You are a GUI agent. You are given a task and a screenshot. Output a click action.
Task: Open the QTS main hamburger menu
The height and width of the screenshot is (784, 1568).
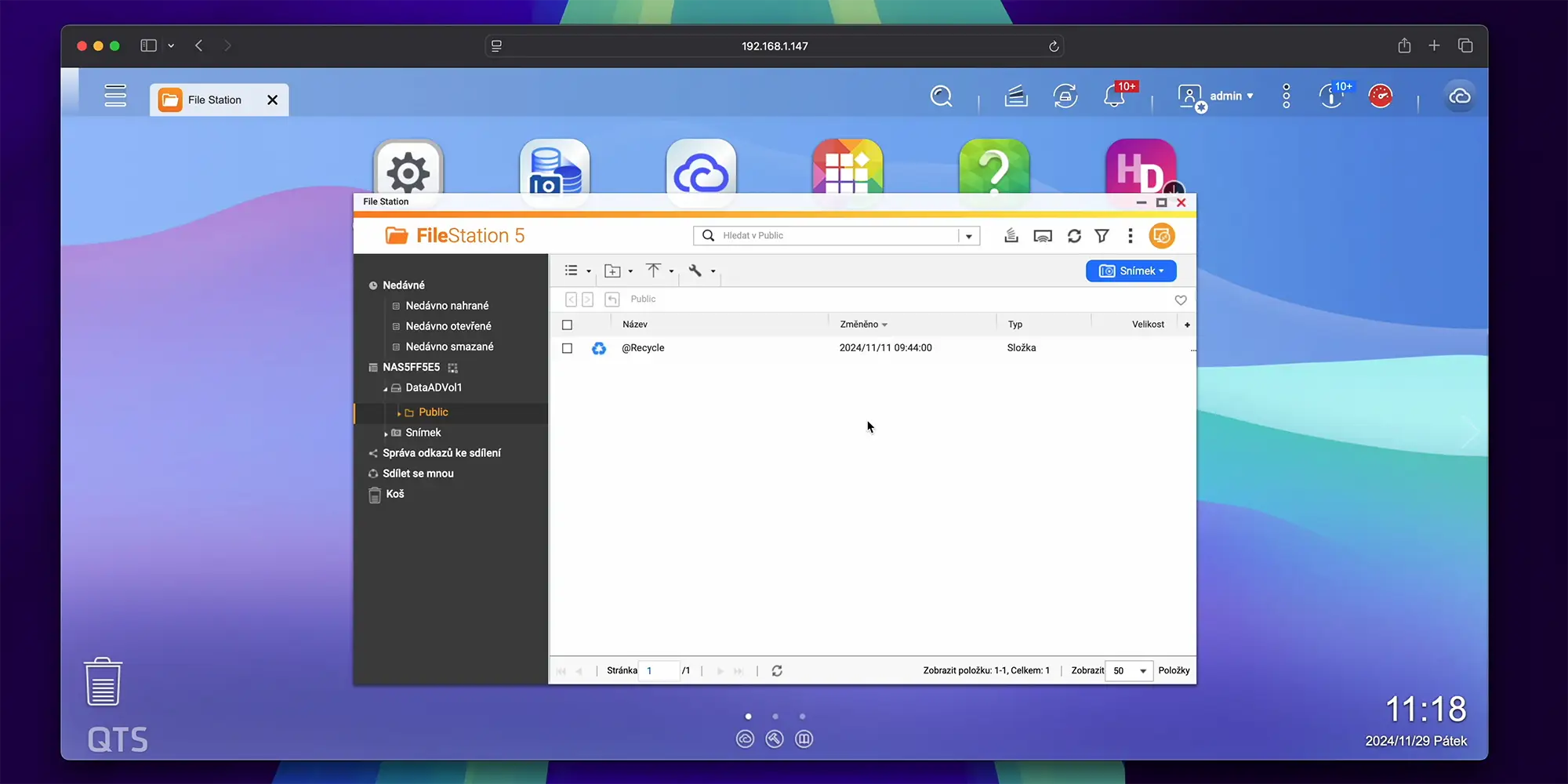click(x=115, y=96)
